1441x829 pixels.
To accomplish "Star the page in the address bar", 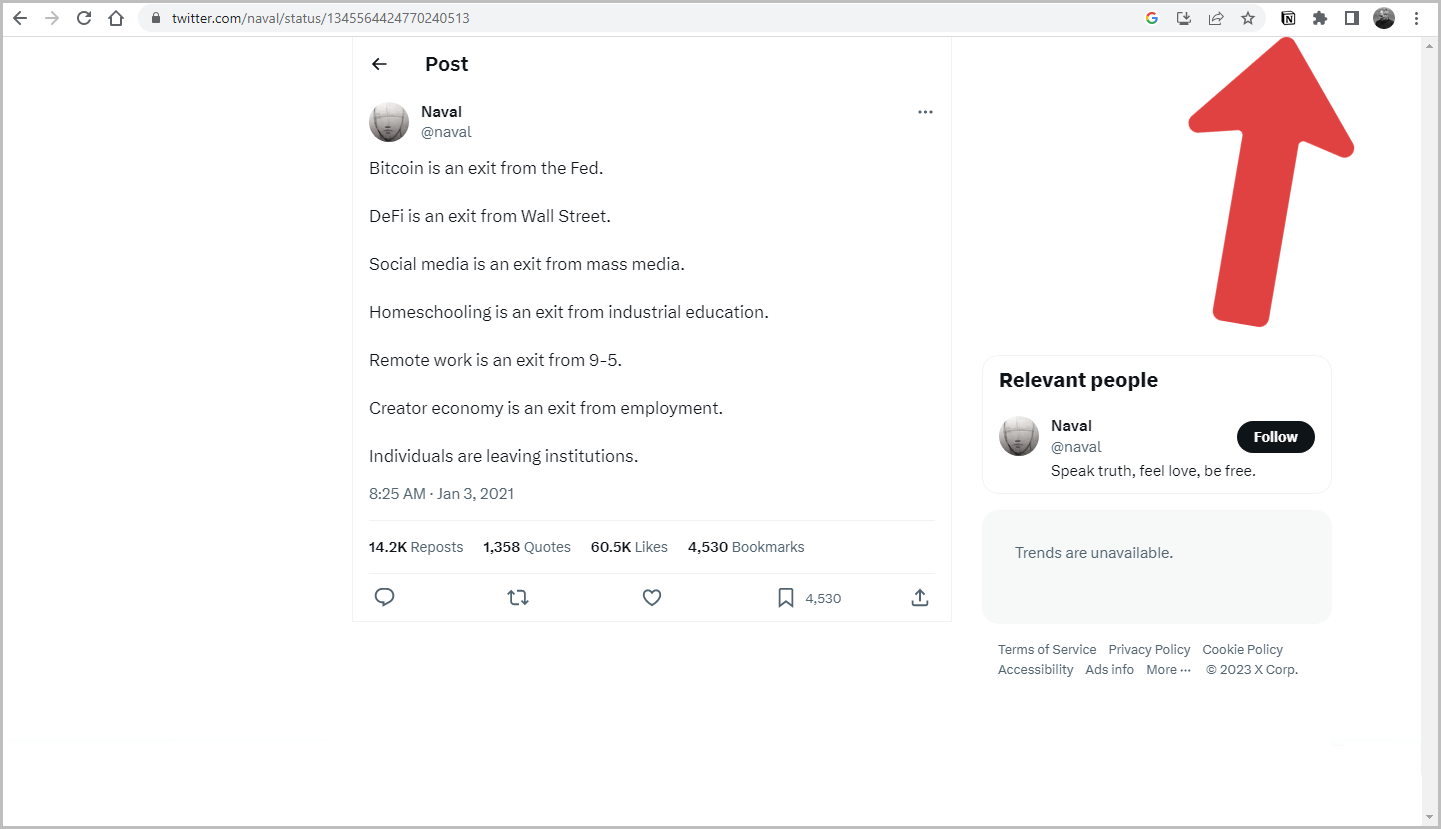I will [1248, 18].
